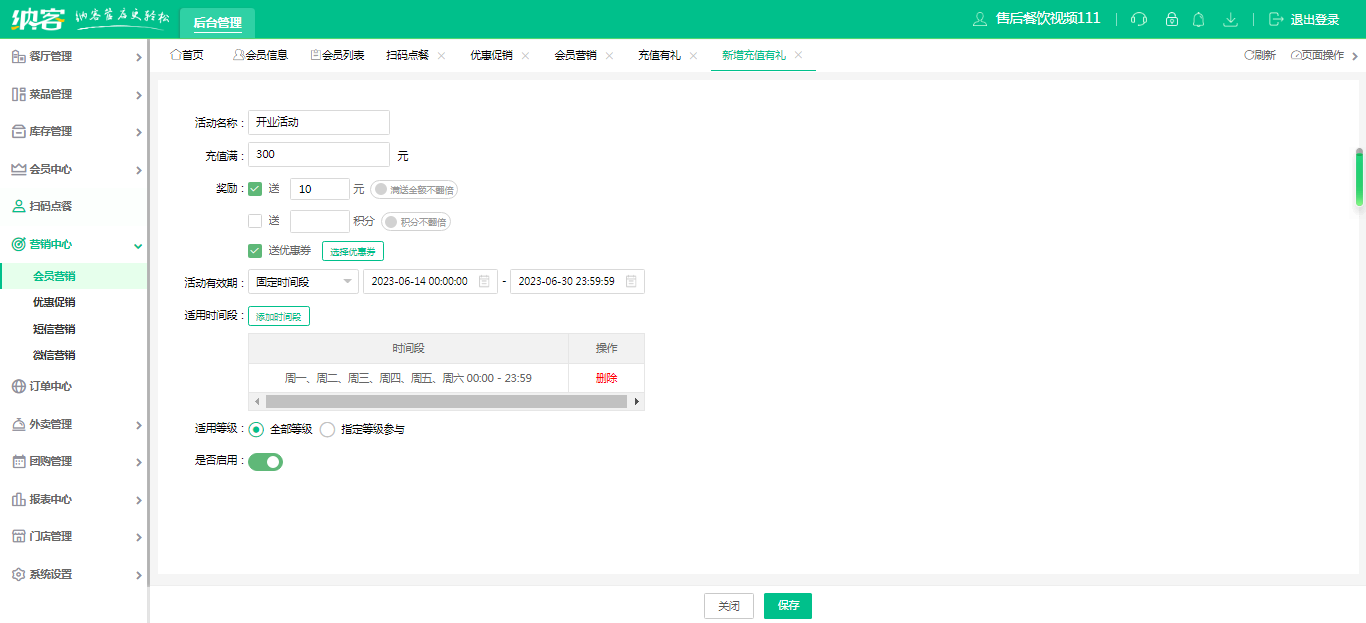Open the 固定时间段 validity dropdown

pyautogui.click(x=303, y=282)
